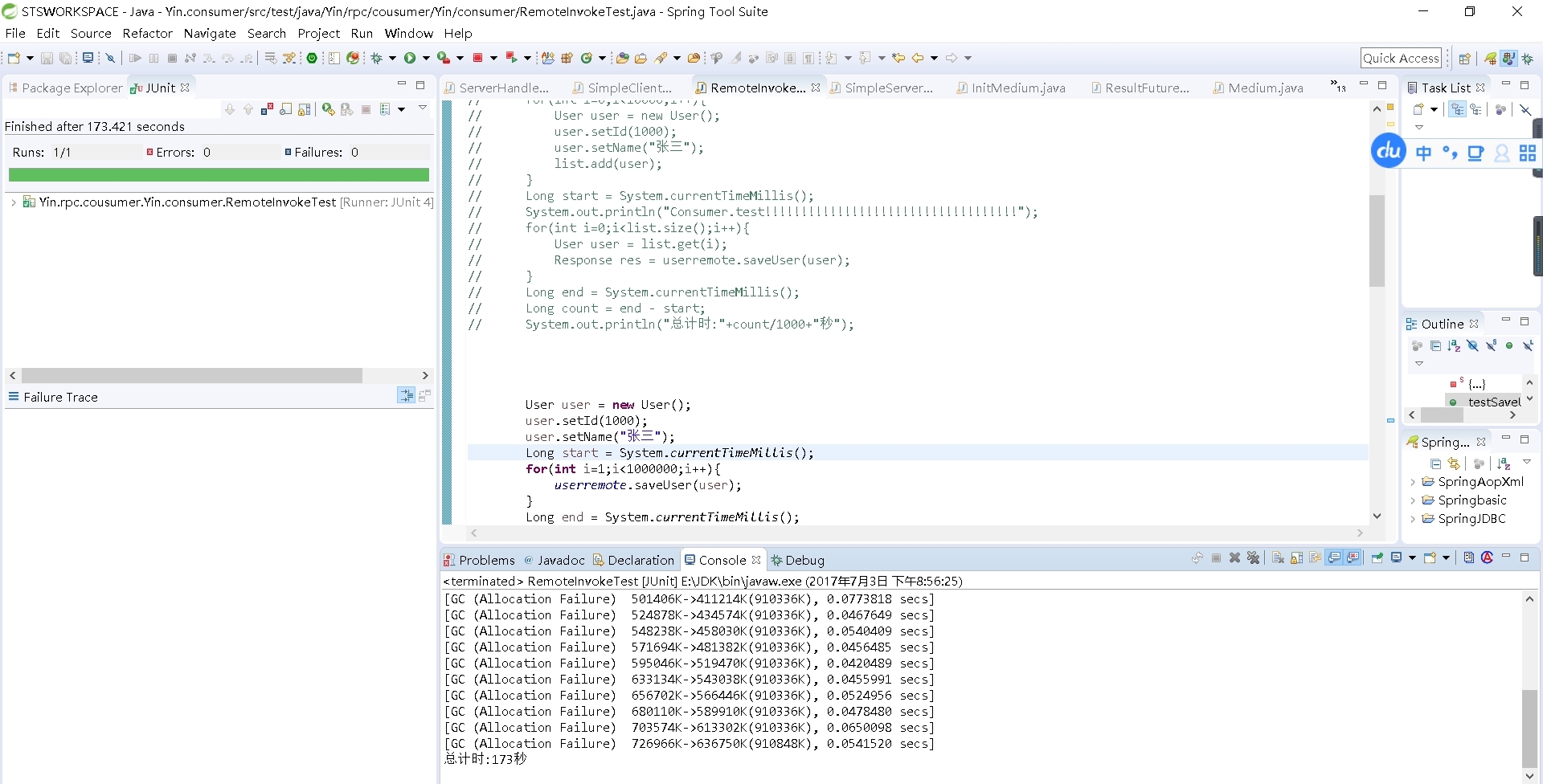The height and width of the screenshot is (784, 1543).
Task: Open the InitMedium.java editor tab
Action: [1010, 88]
